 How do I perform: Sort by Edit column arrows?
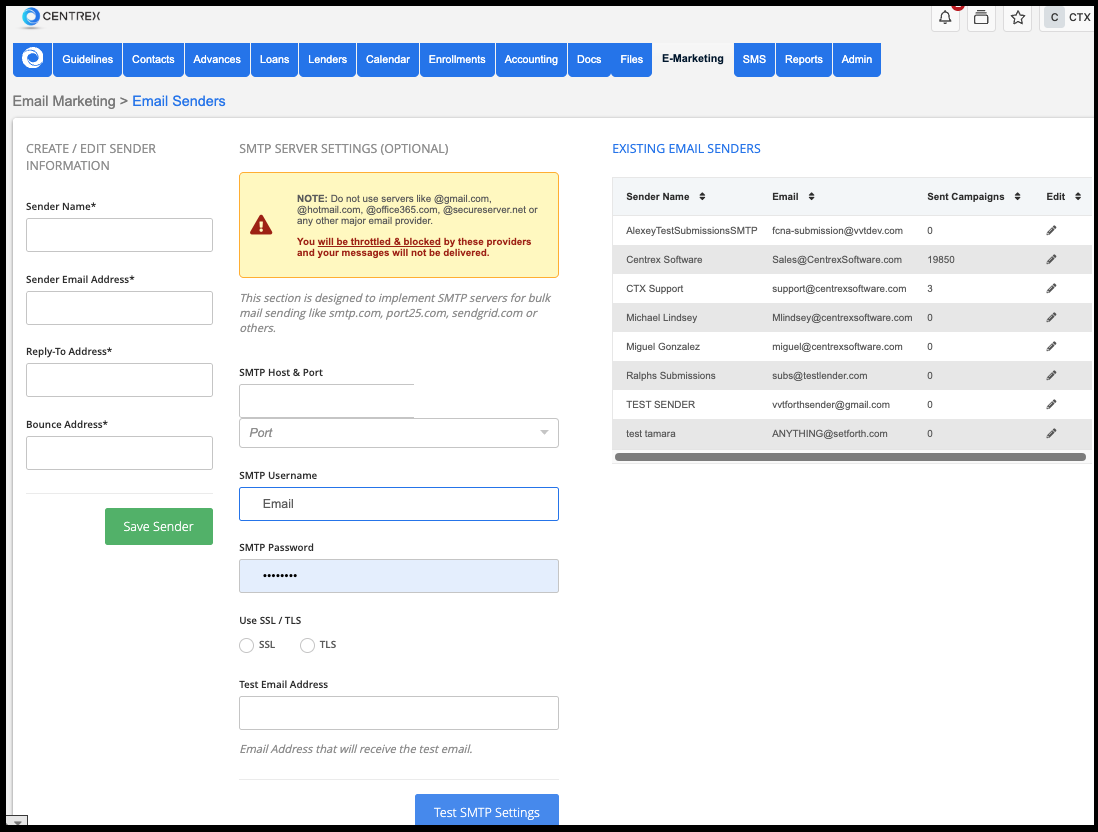coord(1078,197)
